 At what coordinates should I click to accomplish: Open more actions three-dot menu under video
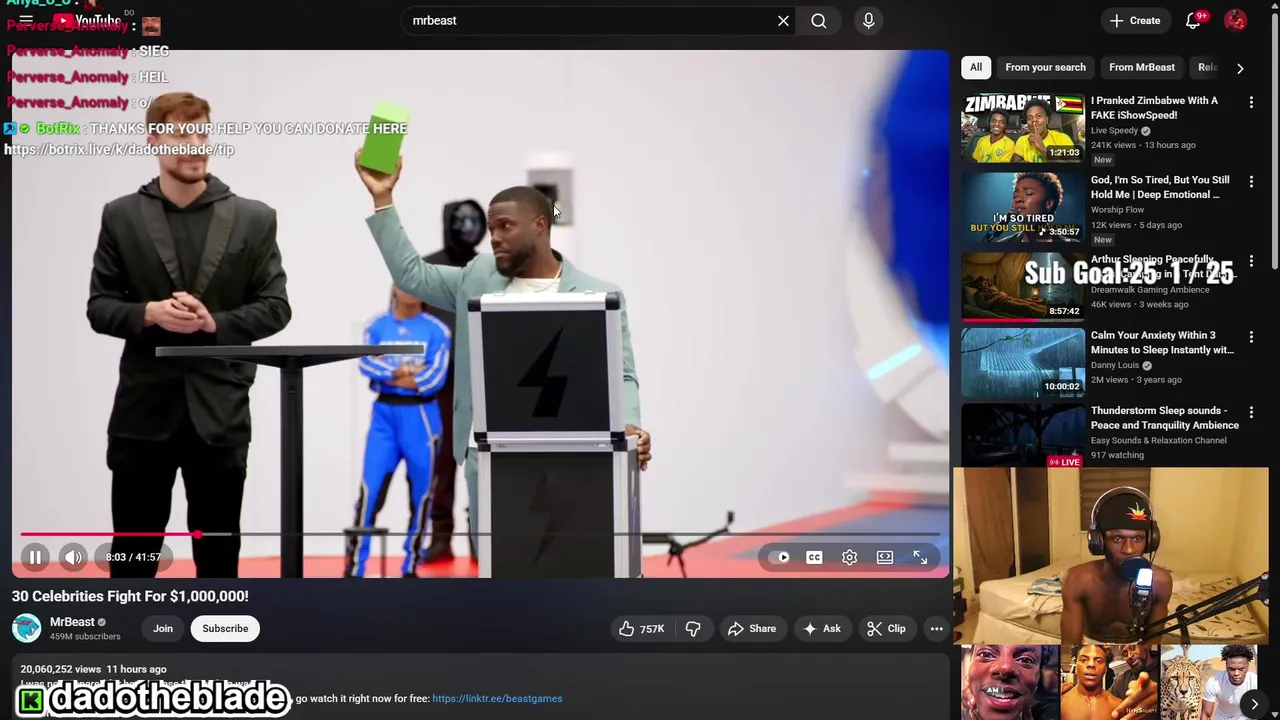point(936,628)
